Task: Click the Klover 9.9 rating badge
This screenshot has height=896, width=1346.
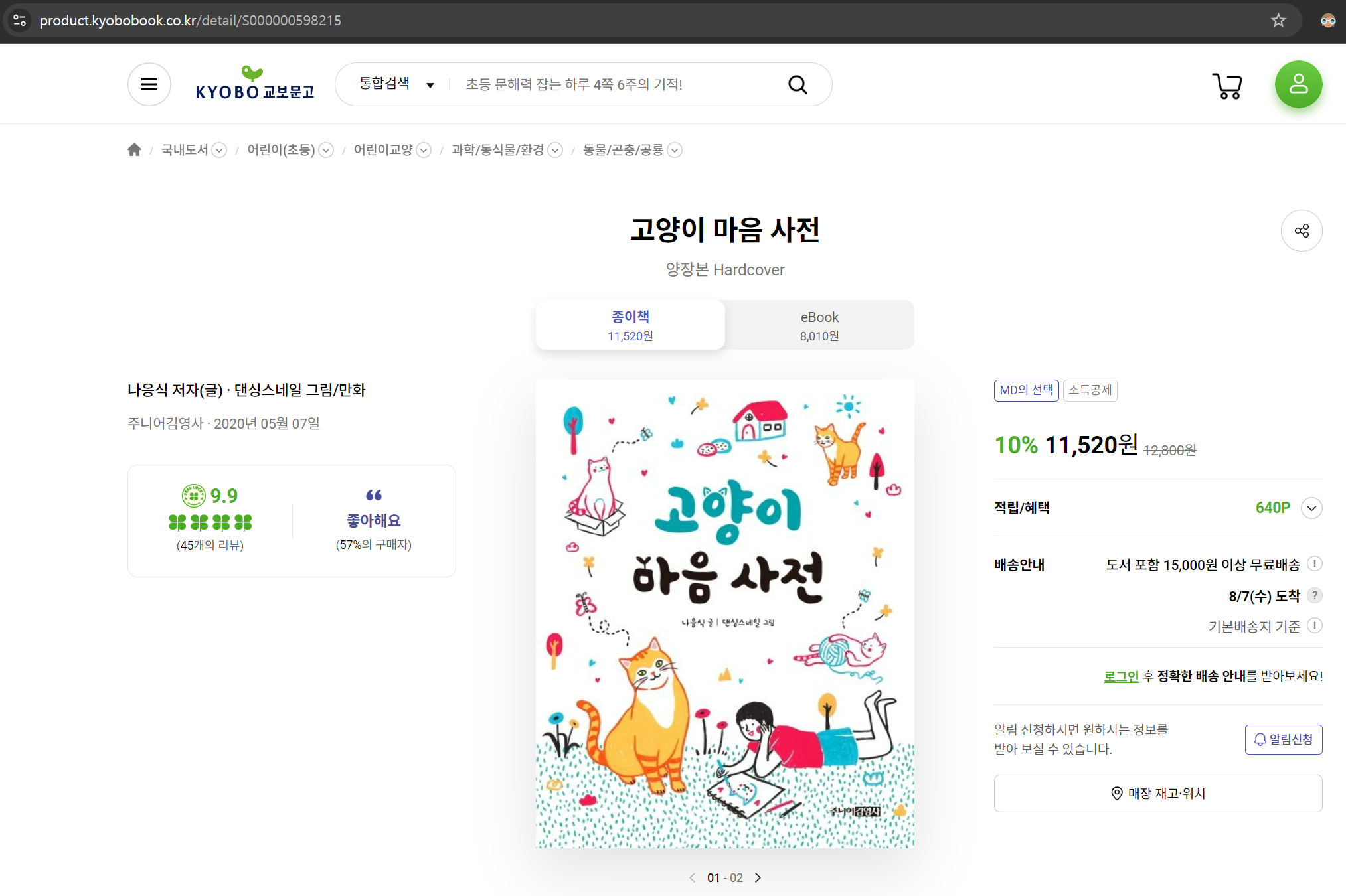Action: pyautogui.click(x=210, y=495)
